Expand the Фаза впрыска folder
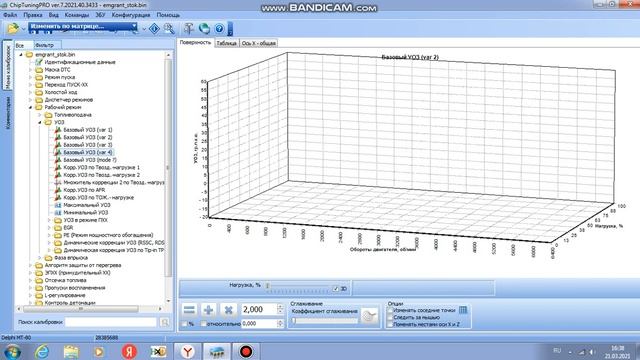The image size is (640, 360). [x=40, y=258]
